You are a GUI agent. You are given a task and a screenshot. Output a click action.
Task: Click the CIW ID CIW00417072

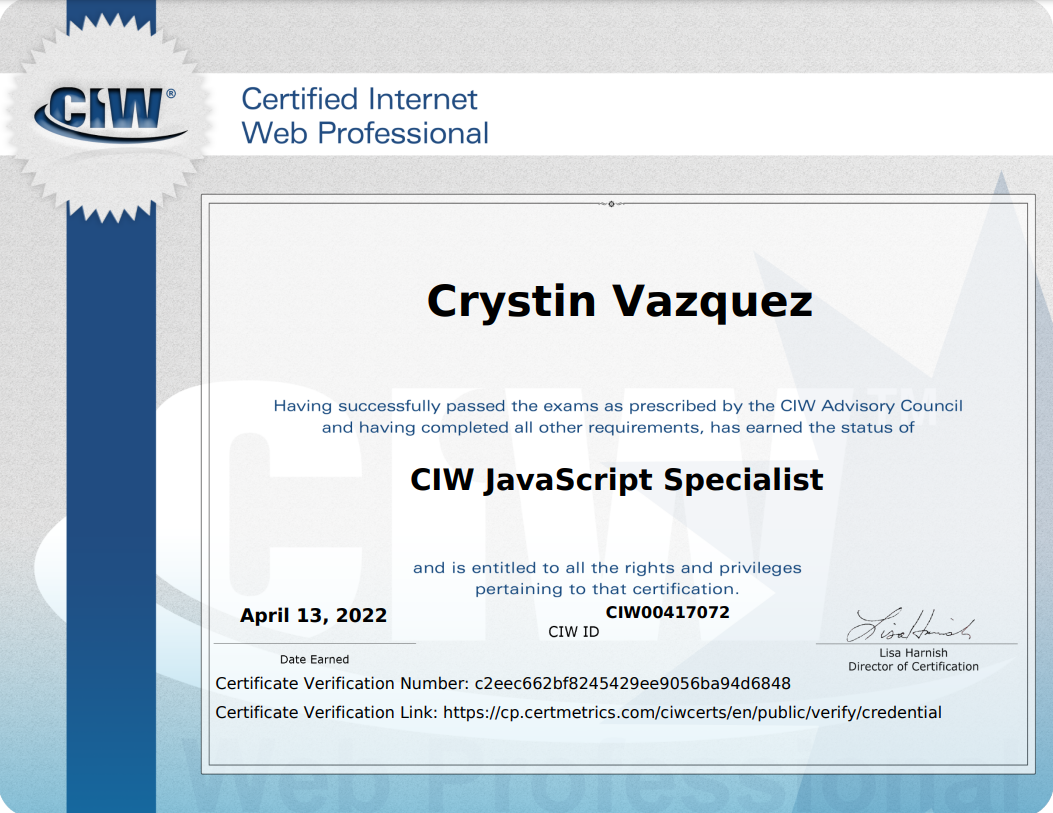click(x=668, y=612)
